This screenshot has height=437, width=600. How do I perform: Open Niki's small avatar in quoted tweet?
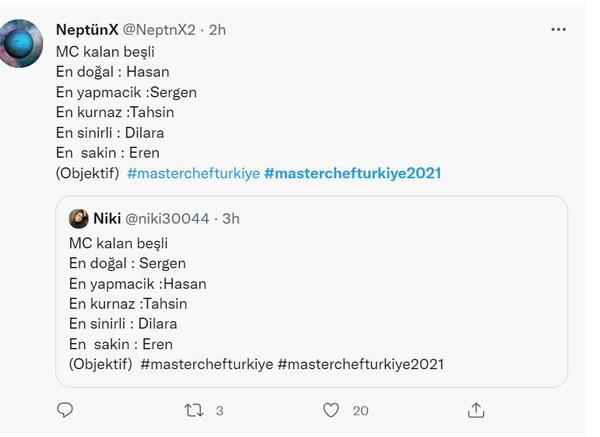click(x=79, y=218)
